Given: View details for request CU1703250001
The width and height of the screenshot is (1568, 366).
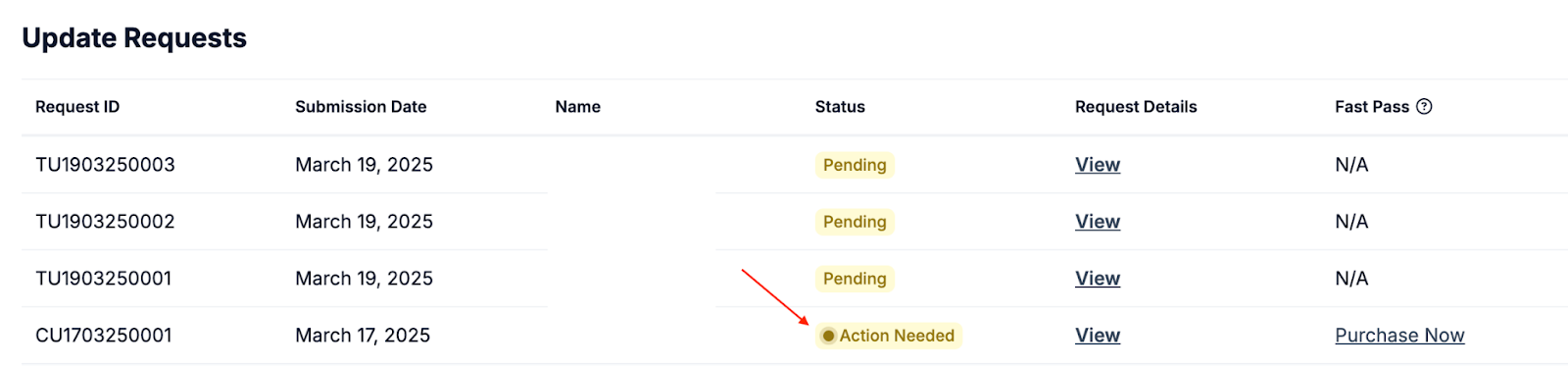Looking at the screenshot, I should click(1098, 336).
